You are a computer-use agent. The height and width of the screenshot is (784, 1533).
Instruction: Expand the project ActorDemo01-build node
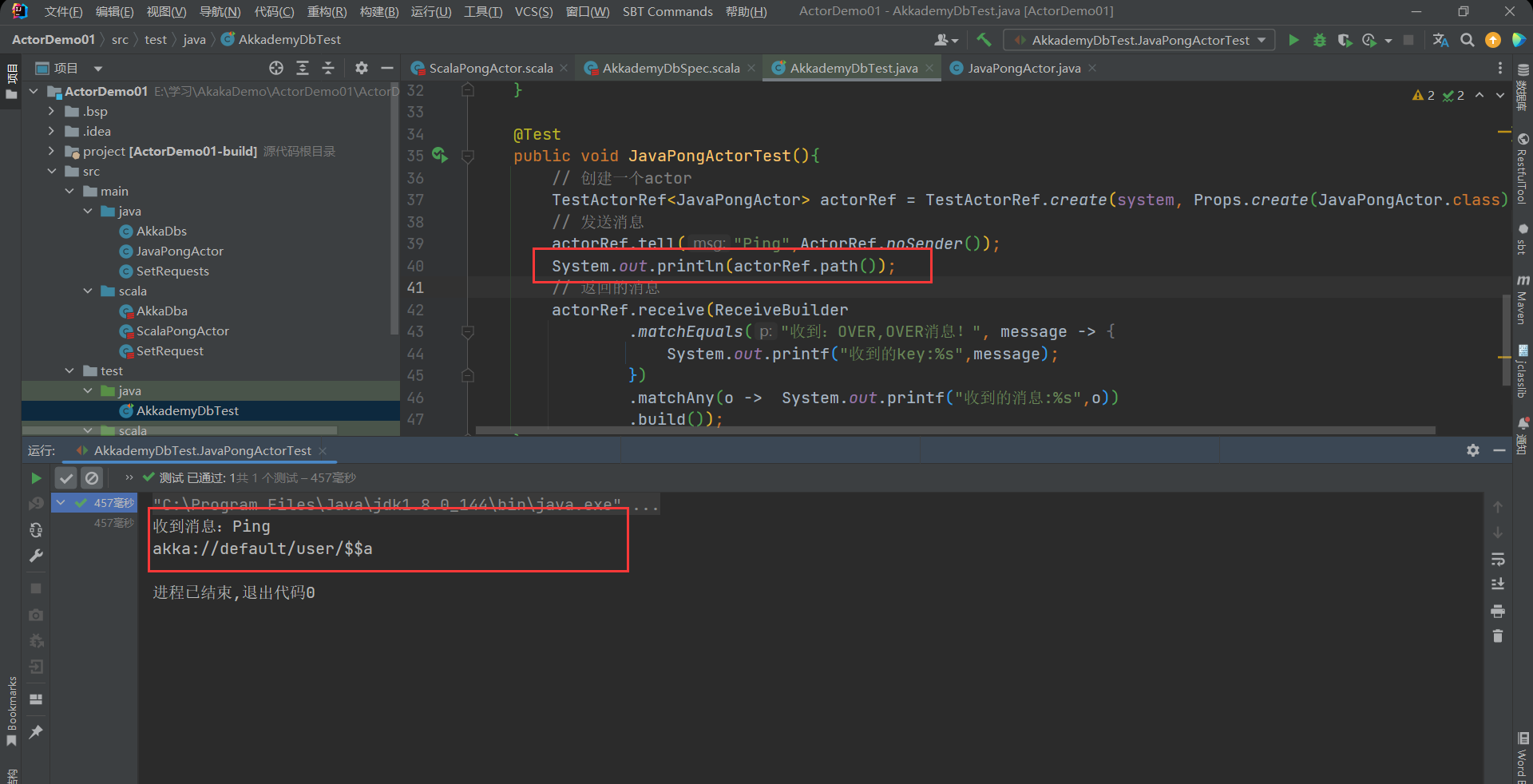[x=51, y=151]
